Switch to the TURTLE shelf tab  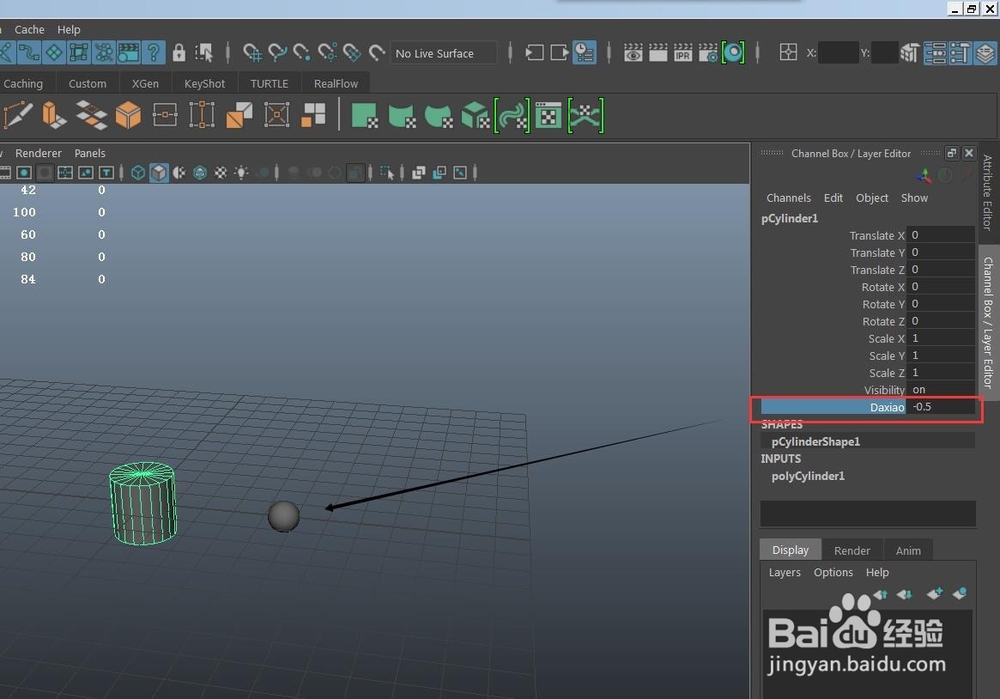point(269,84)
